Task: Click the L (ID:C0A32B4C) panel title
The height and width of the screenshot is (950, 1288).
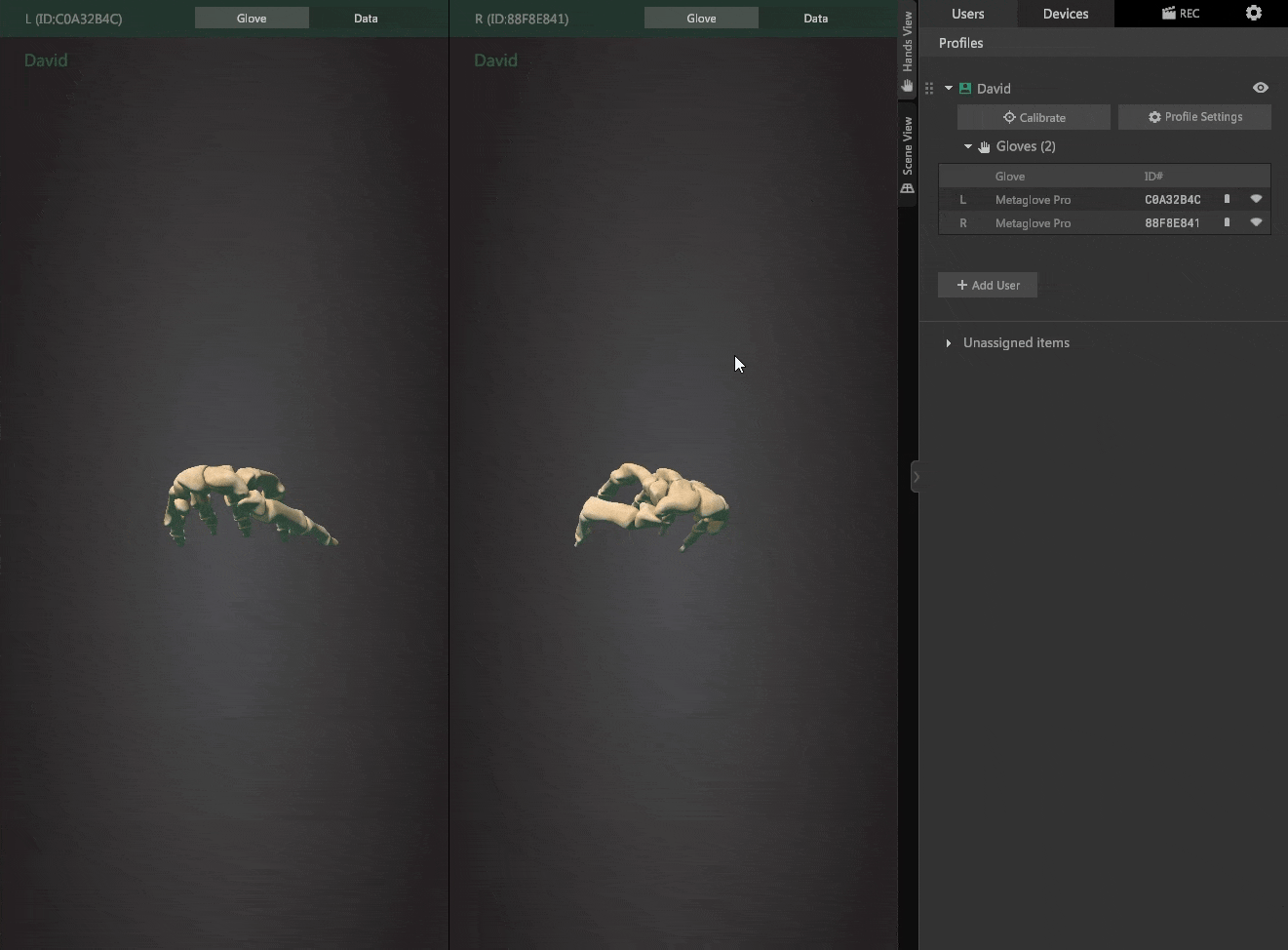Action: [x=74, y=19]
